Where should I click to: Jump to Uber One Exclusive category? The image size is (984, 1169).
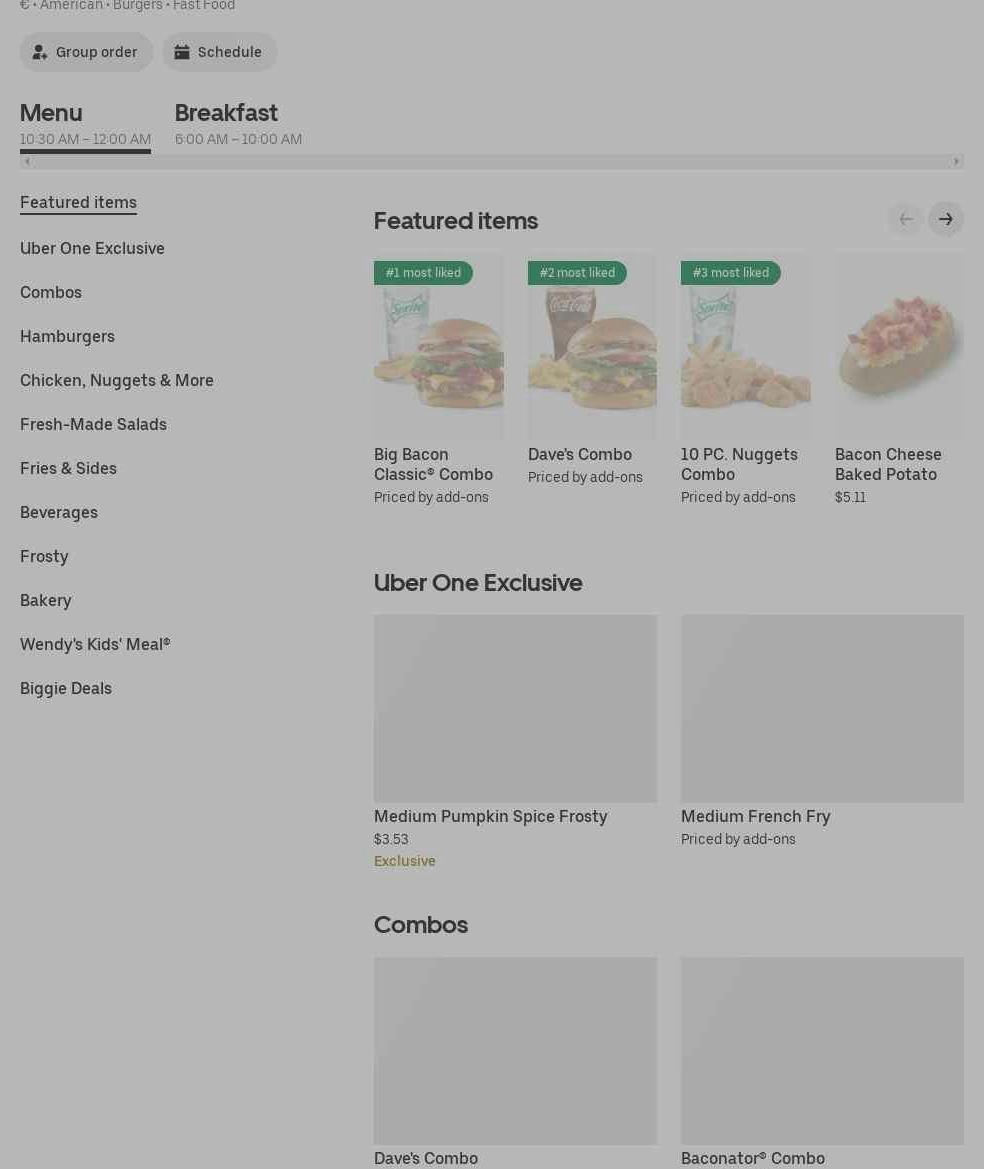tap(92, 248)
